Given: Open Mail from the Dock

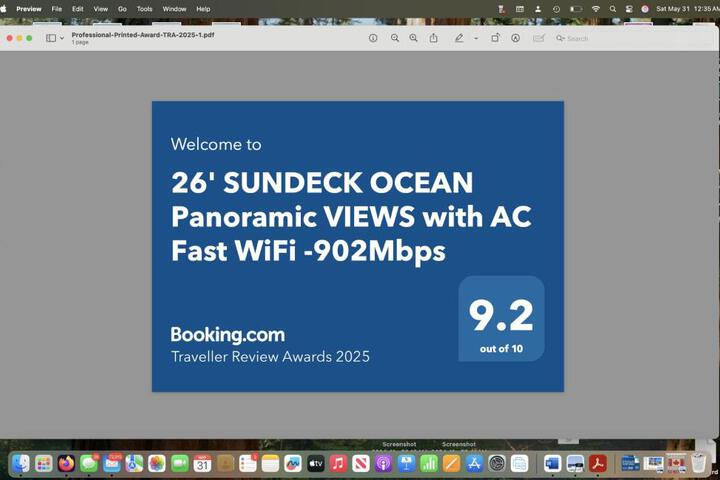Looking at the screenshot, I should pos(112,463).
